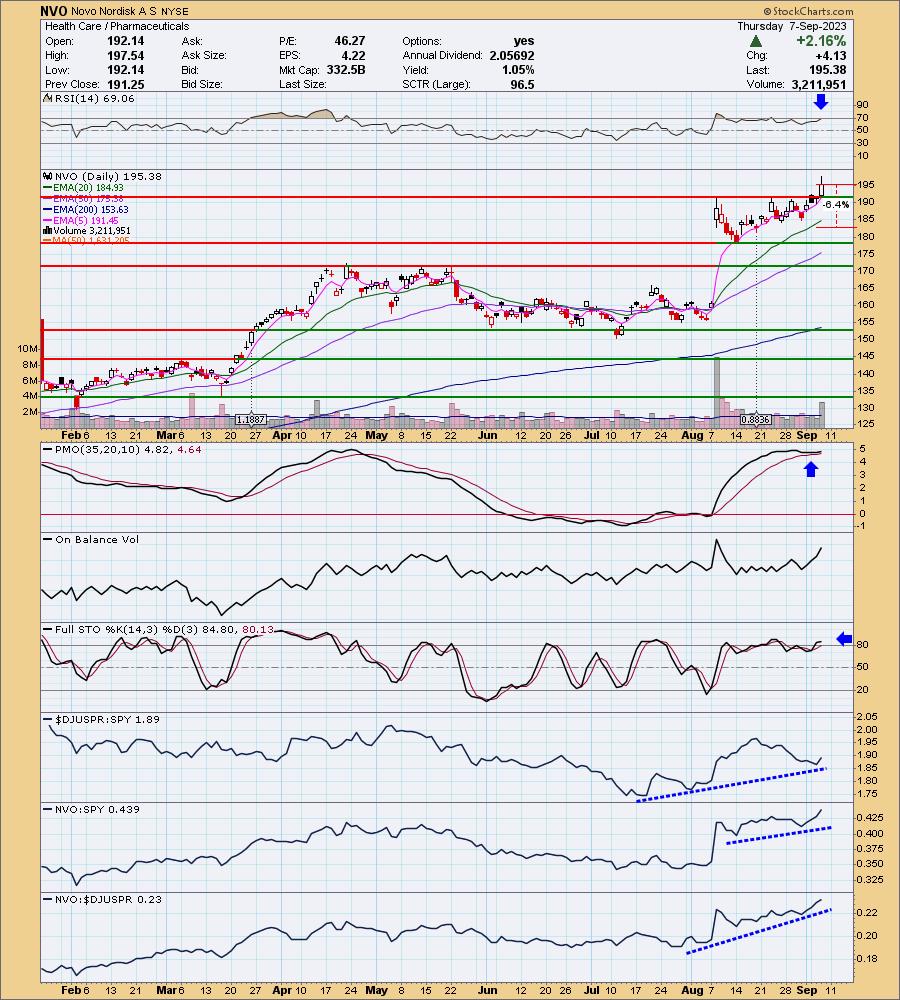
Task: Click the small icon before RSI(14)
Action: click(47, 98)
